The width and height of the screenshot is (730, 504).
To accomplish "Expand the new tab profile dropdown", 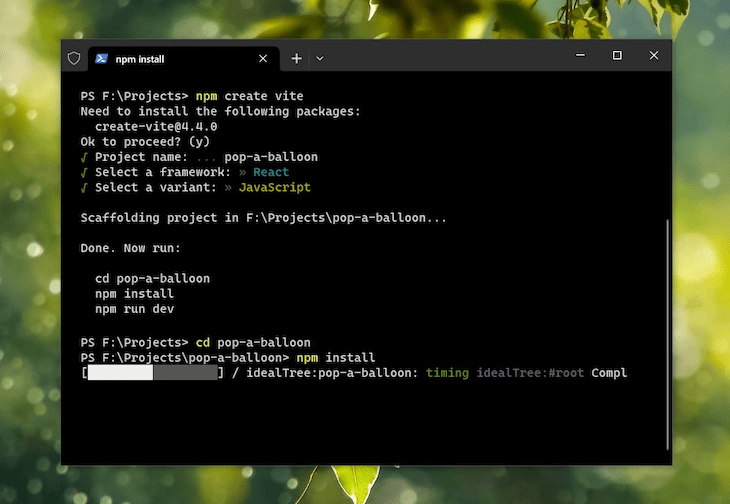I will 320,59.
